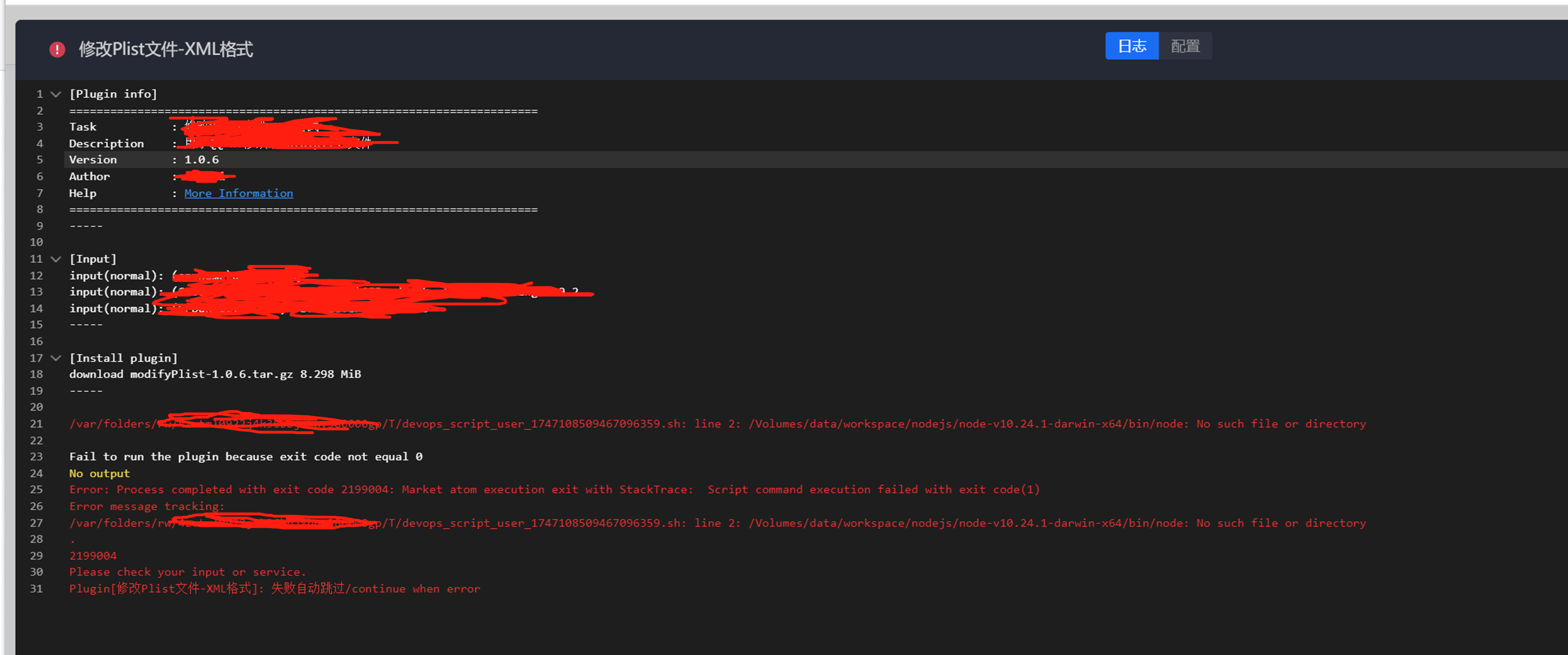
Task: Click the 'No output' yellow log line
Action: pyautogui.click(x=99, y=474)
